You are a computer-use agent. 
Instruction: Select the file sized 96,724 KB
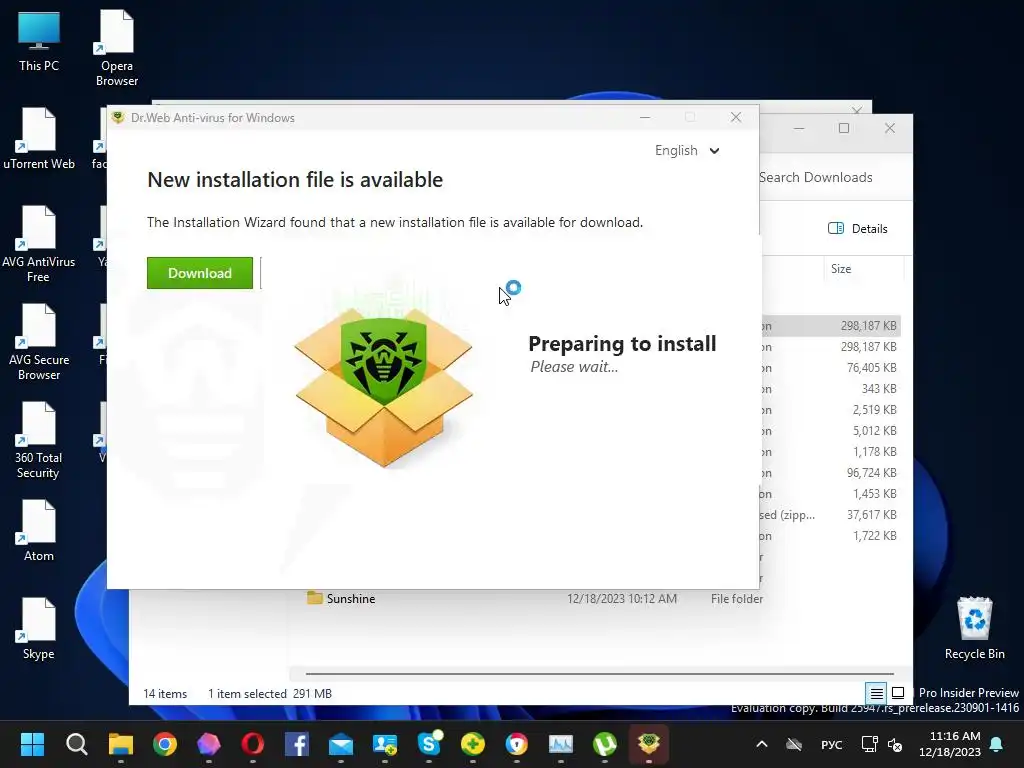[x=831, y=472]
